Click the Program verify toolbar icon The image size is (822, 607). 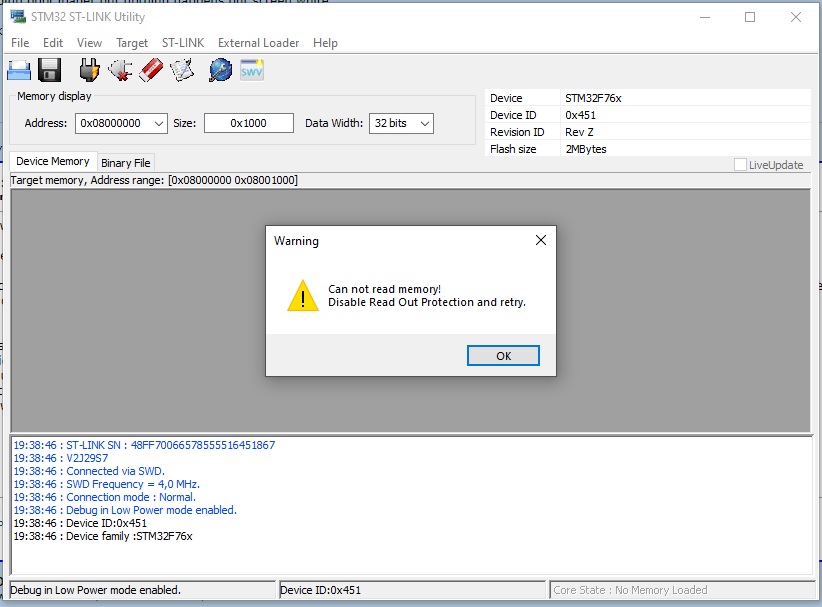pyautogui.click(x=182, y=70)
